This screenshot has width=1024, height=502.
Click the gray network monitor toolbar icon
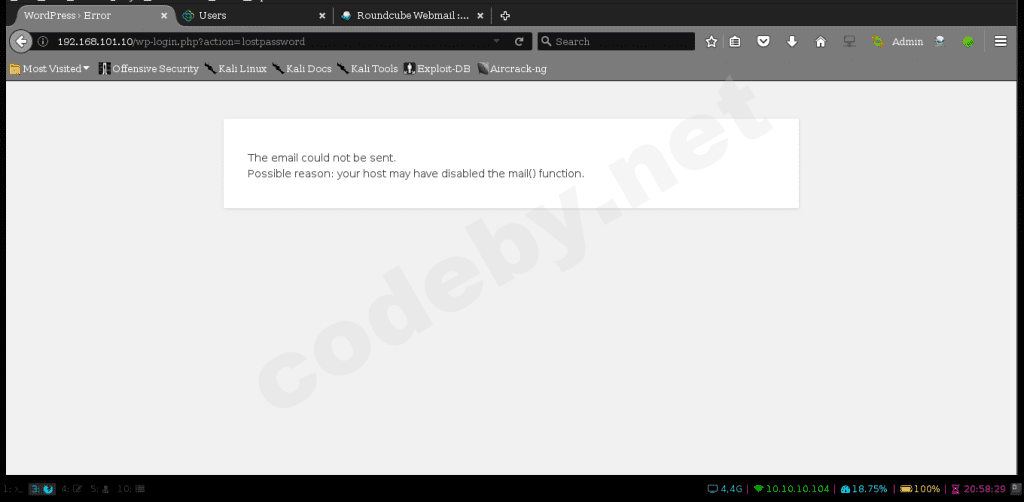849,42
